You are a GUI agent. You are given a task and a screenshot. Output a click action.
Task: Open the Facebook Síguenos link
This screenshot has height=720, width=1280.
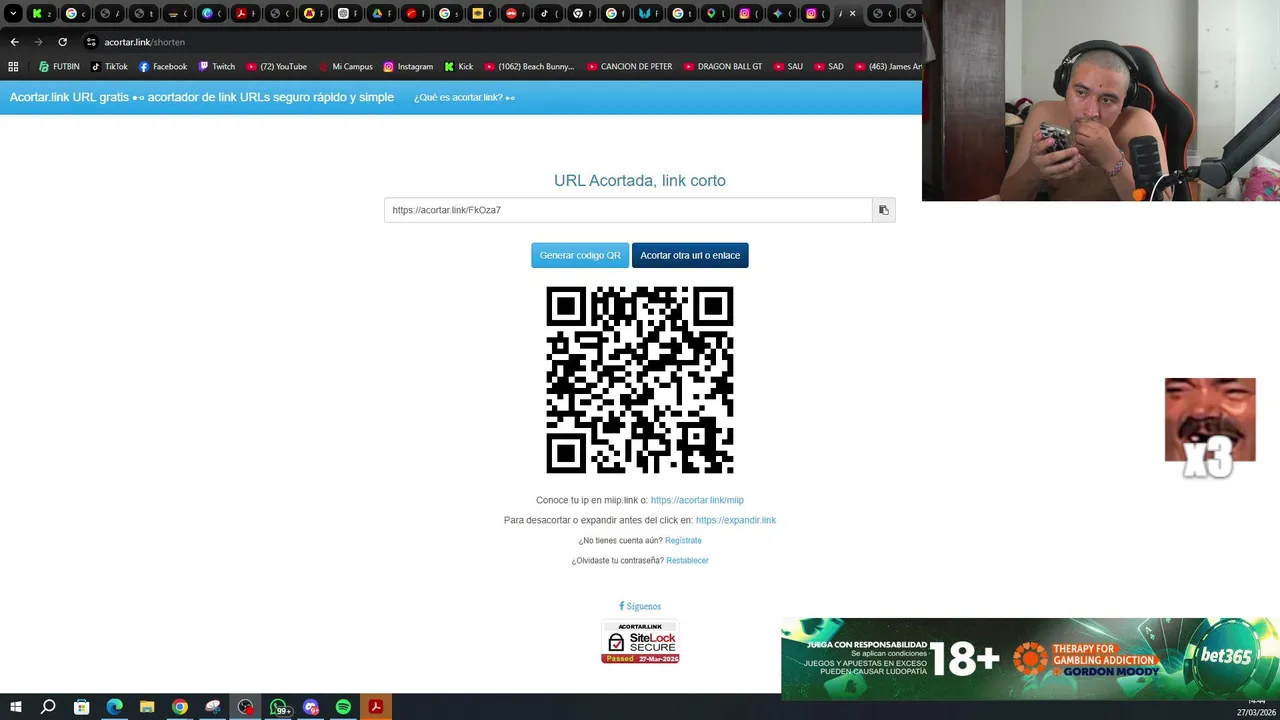pos(640,606)
